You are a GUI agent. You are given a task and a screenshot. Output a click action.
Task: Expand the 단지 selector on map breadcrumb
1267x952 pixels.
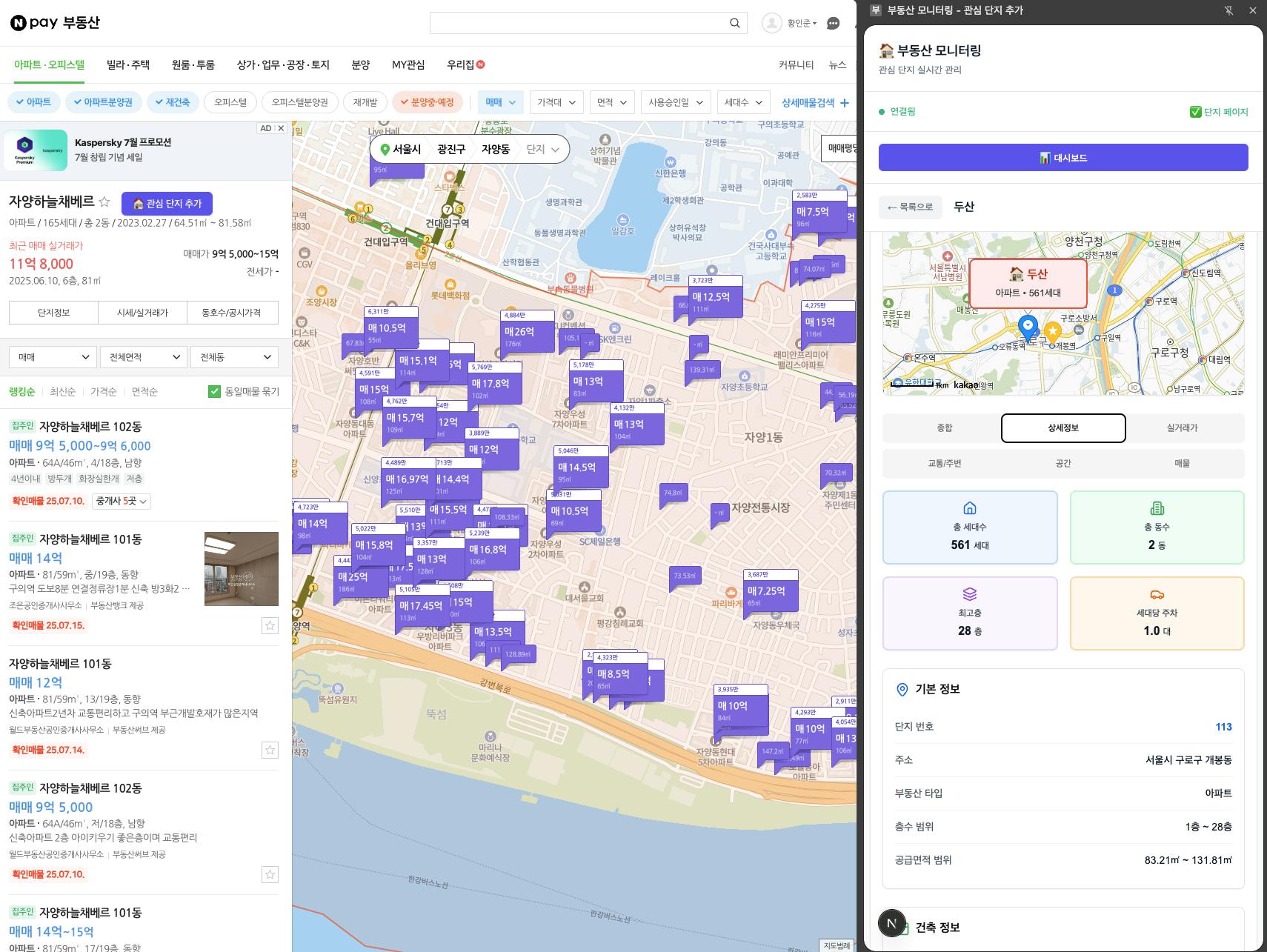click(542, 149)
